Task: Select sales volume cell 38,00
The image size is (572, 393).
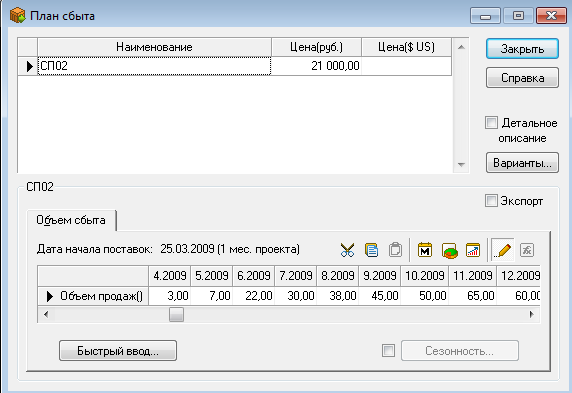Action: click(x=337, y=296)
